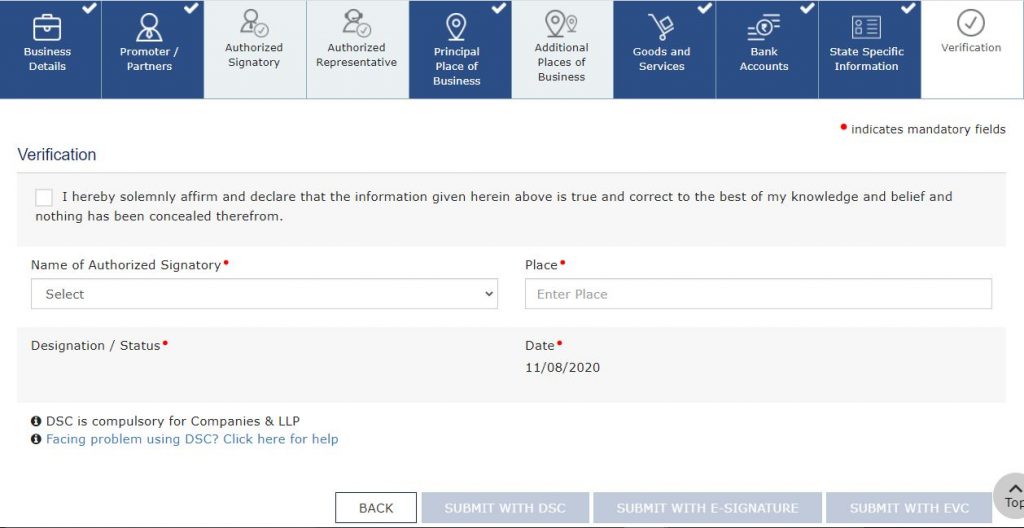Click info icon beside Facing problem link
This screenshot has height=528, width=1024.
36,439
